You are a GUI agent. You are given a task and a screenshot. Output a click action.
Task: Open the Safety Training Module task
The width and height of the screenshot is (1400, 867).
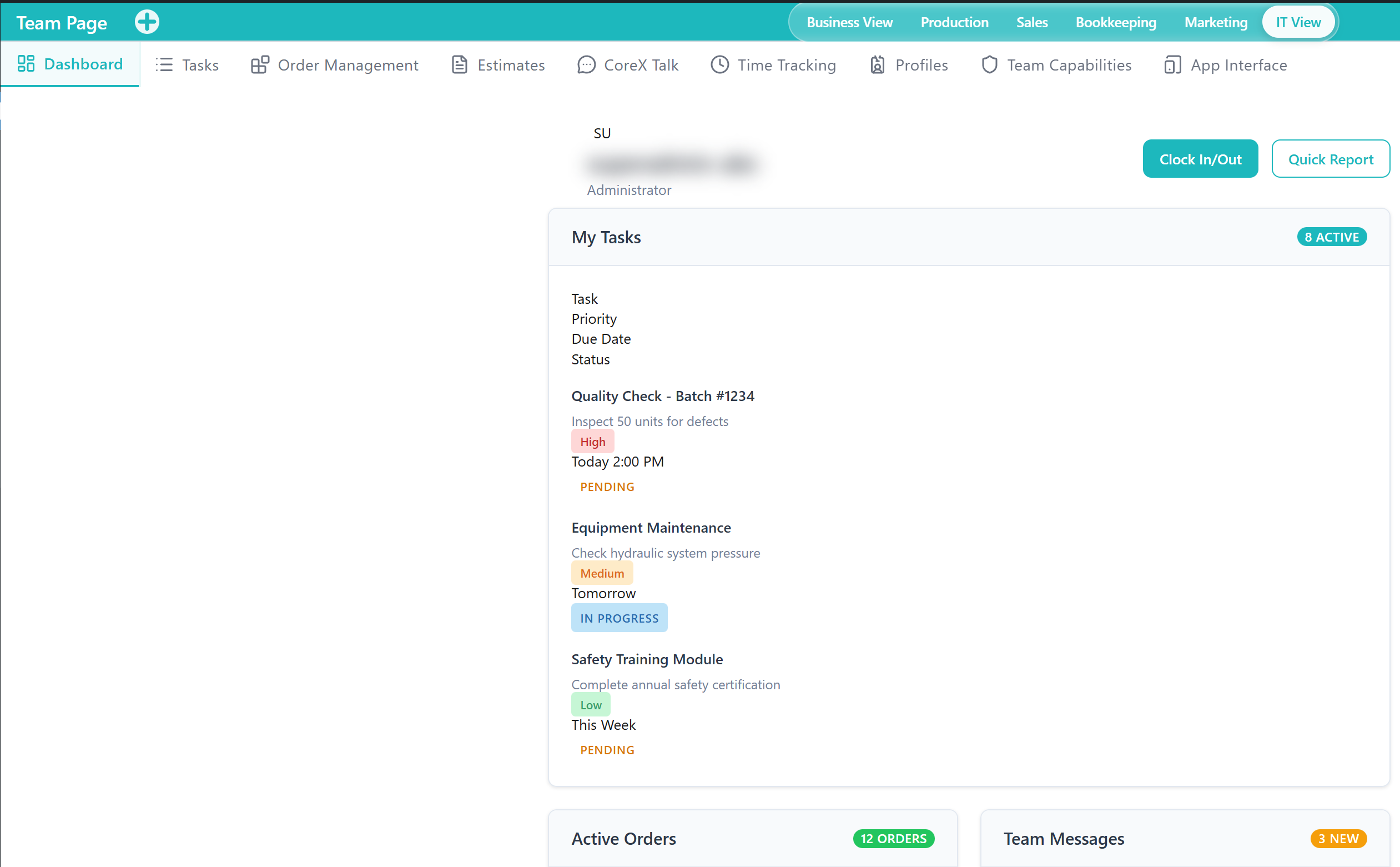[x=647, y=659]
